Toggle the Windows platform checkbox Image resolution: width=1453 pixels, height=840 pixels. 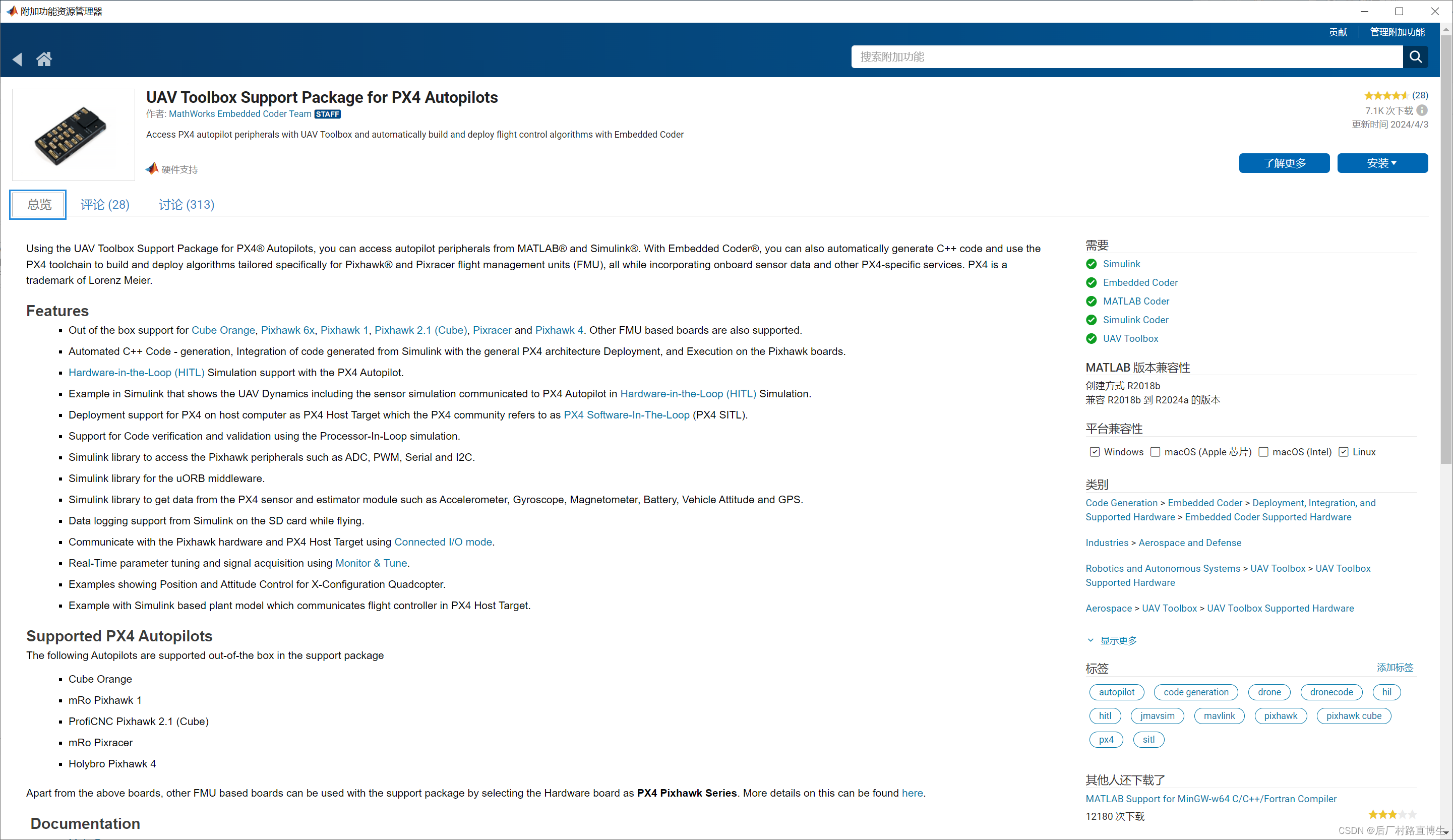pos(1095,452)
